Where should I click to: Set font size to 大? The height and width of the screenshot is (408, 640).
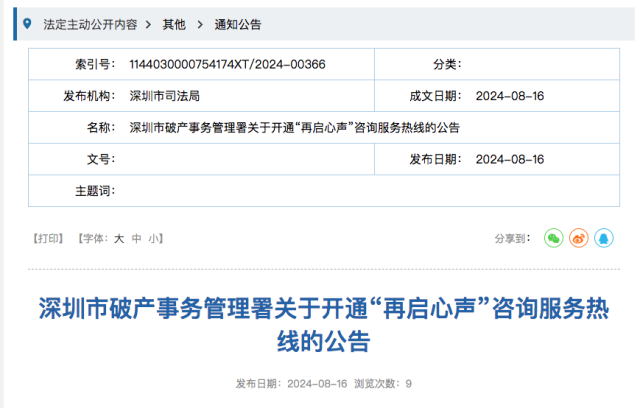tap(119, 238)
